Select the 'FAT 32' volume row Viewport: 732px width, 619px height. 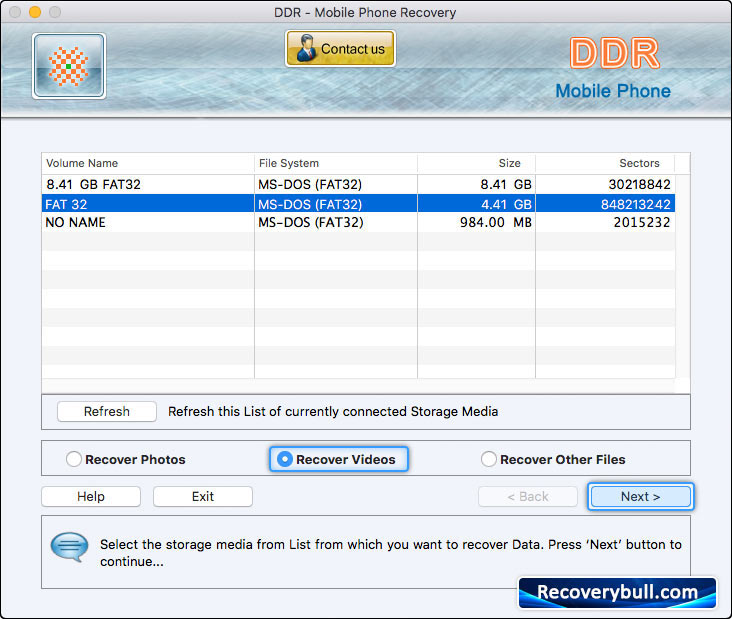(x=358, y=204)
